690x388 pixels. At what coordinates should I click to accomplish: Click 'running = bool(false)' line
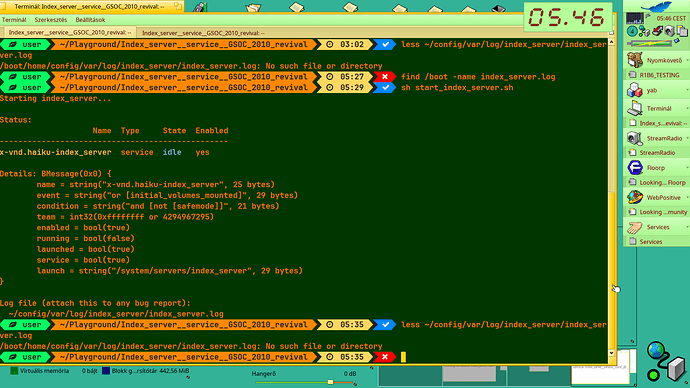85,238
